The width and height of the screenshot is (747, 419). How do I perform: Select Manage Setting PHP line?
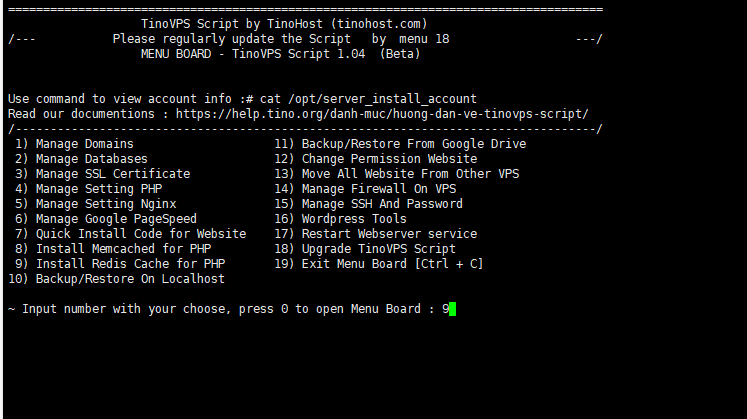[88, 189]
